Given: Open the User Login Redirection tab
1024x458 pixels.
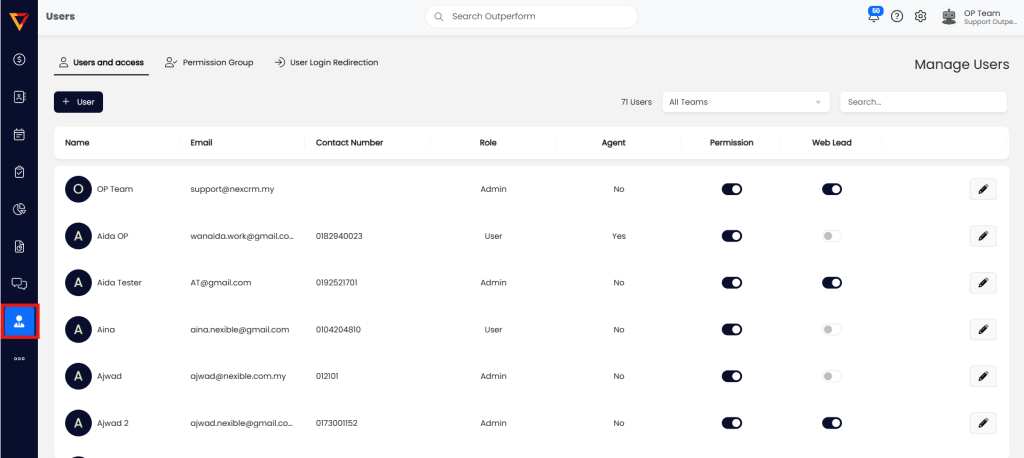Looking at the screenshot, I should 326,63.
